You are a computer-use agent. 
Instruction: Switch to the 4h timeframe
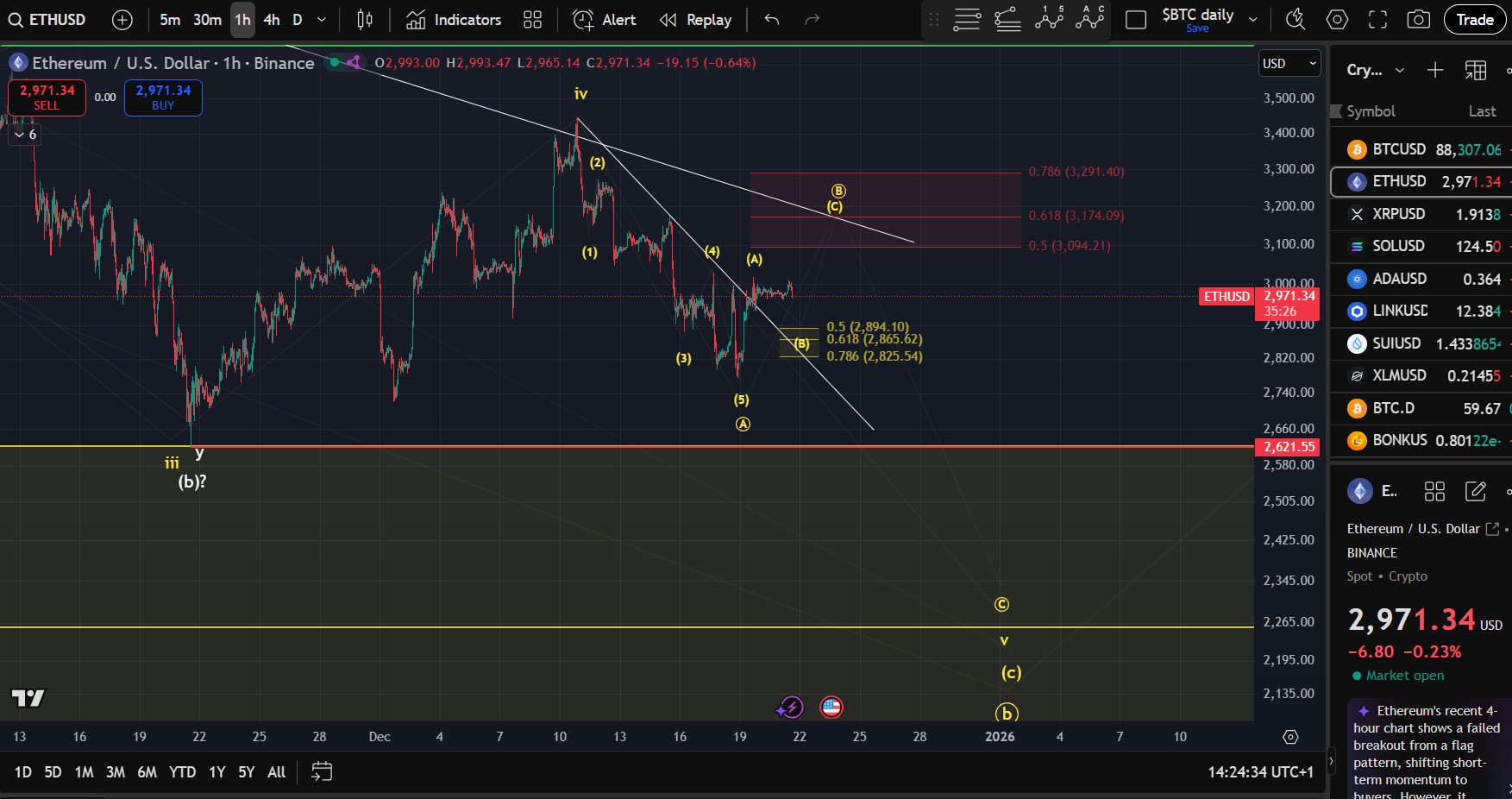point(272,20)
